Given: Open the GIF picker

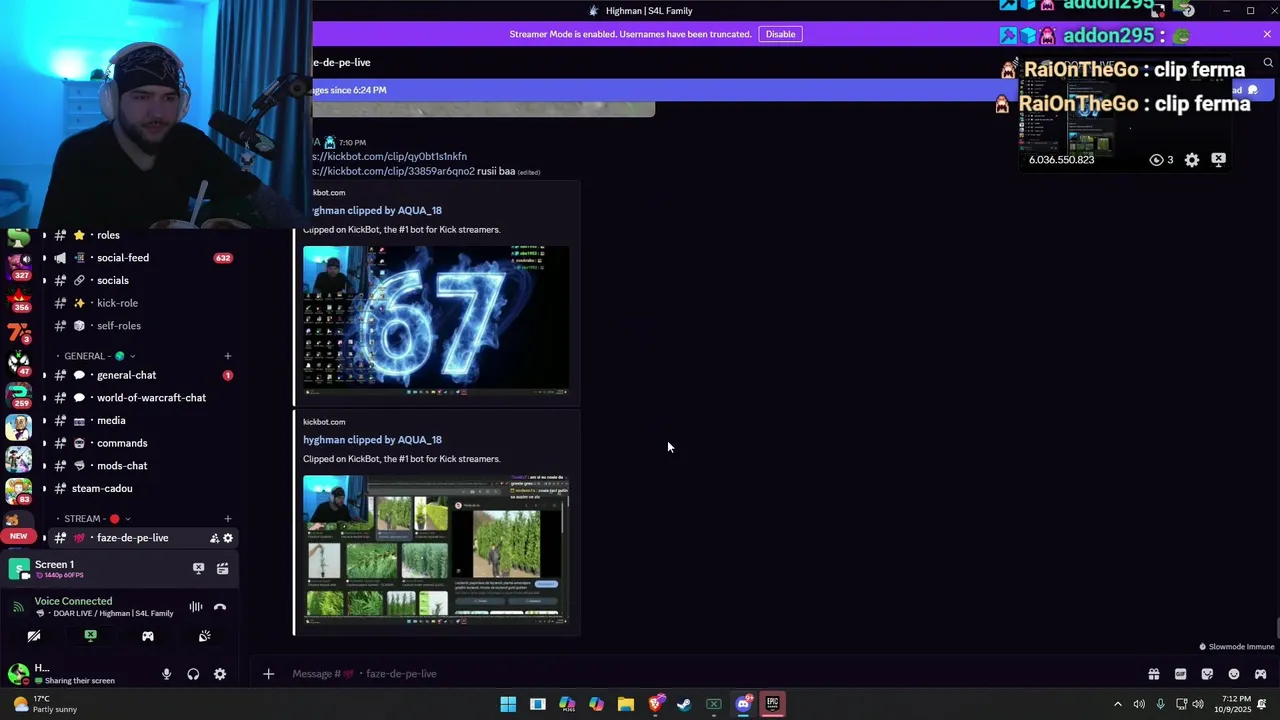Looking at the screenshot, I should [1180, 674].
